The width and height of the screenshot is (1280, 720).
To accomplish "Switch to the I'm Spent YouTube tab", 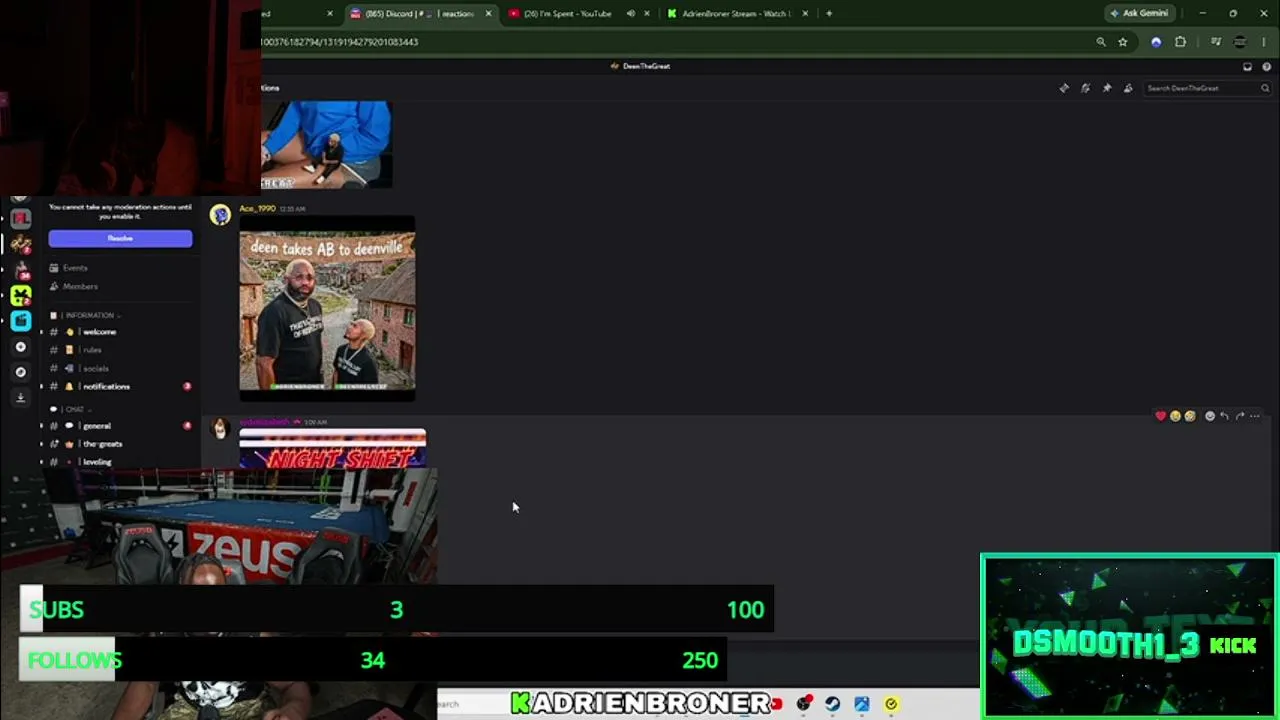I will [568, 14].
